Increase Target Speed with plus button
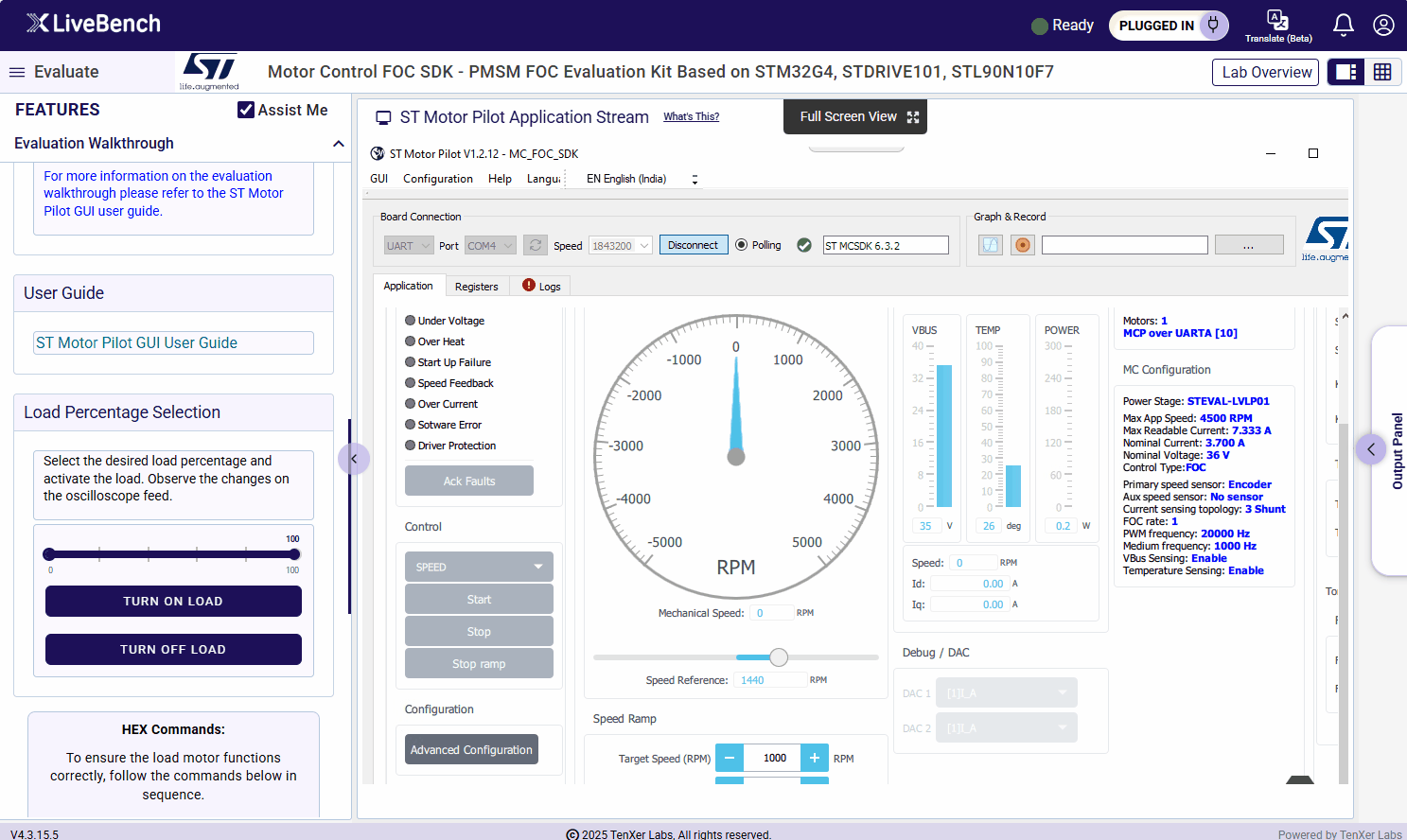Viewport: 1407px width, 840px height. [815, 758]
